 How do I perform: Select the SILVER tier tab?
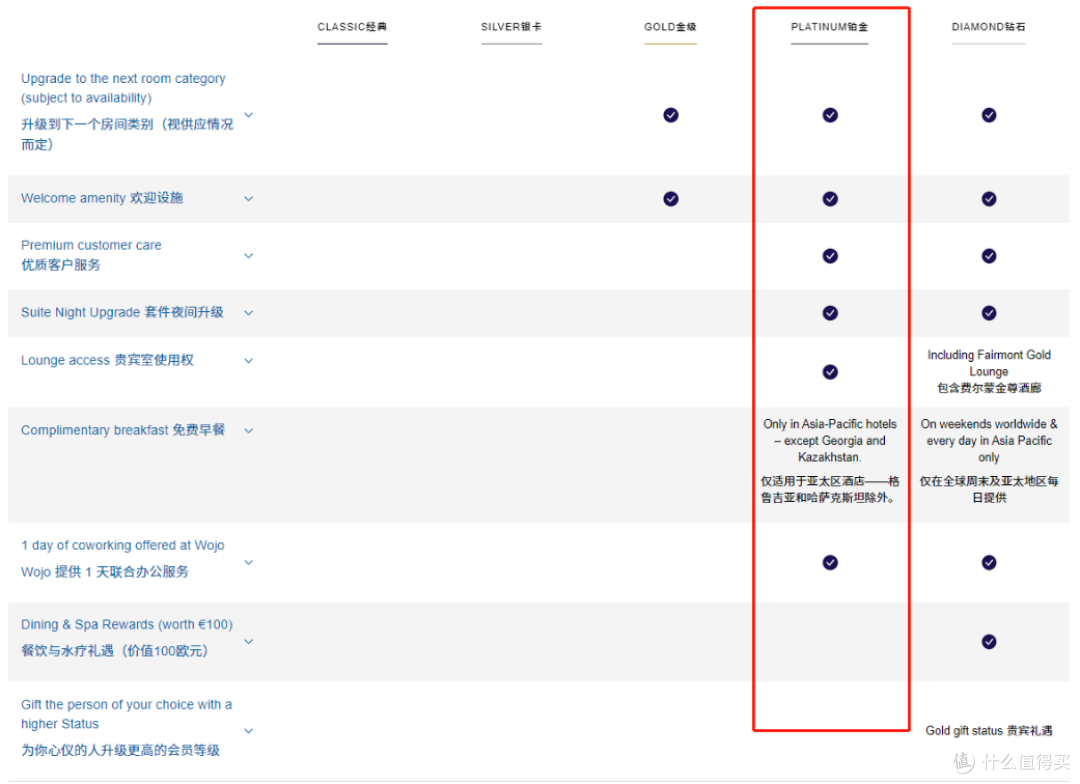tap(511, 27)
